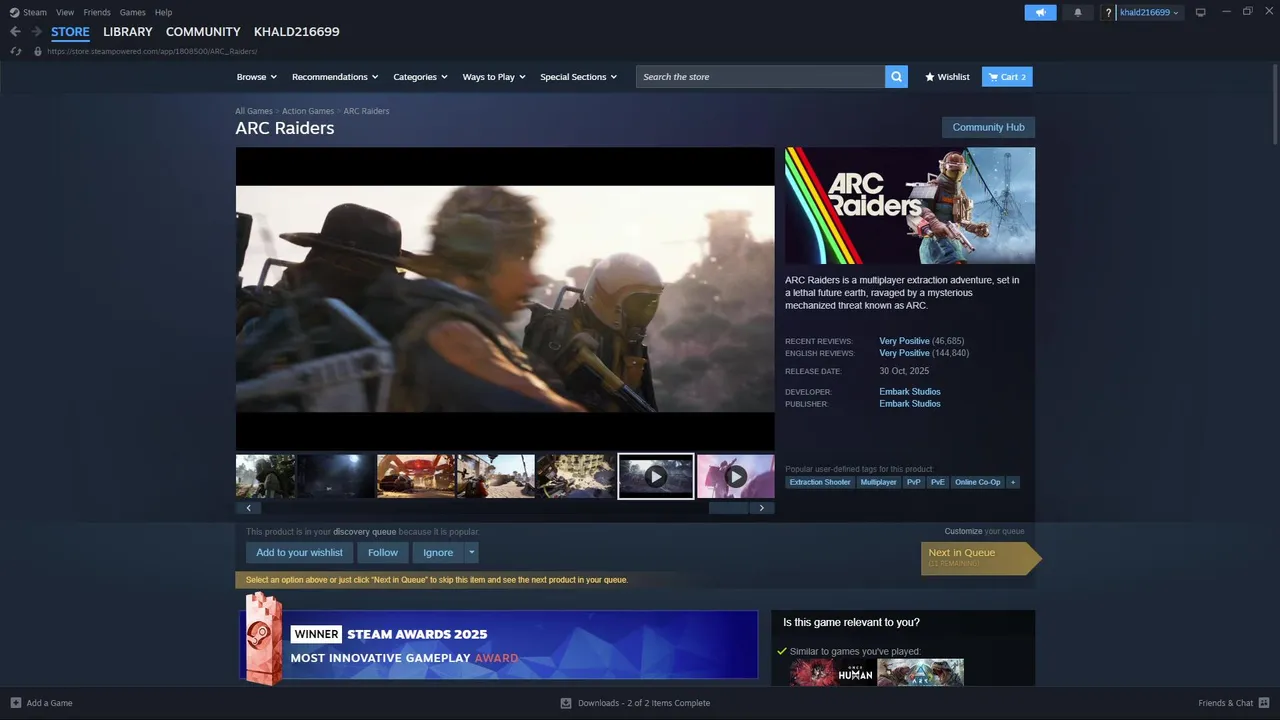Click the Add a Game plus icon
This screenshot has height=720, width=1280.
click(x=16, y=703)
